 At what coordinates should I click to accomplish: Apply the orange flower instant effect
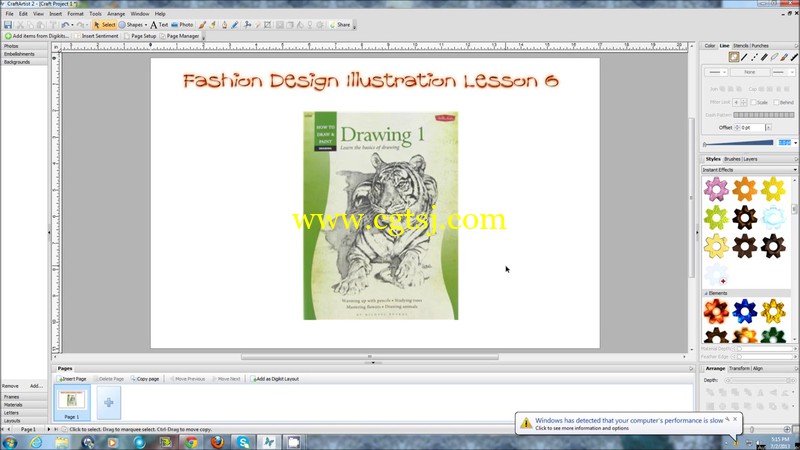click(744, 189)
